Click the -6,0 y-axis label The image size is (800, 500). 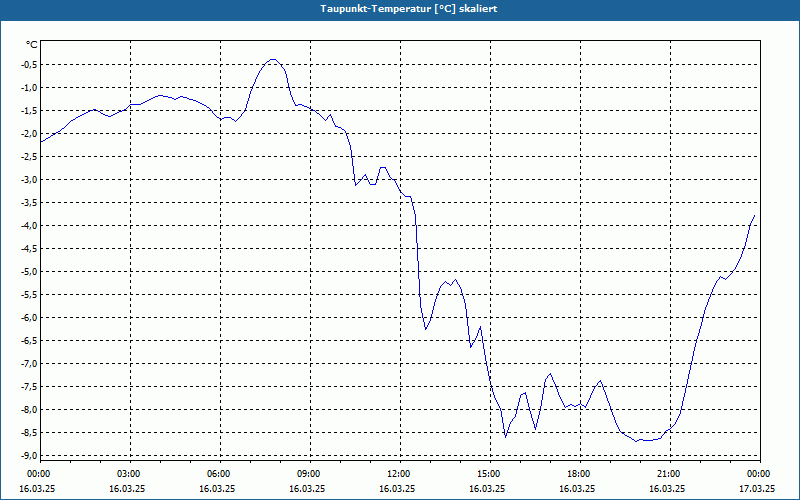coord(29,317)
